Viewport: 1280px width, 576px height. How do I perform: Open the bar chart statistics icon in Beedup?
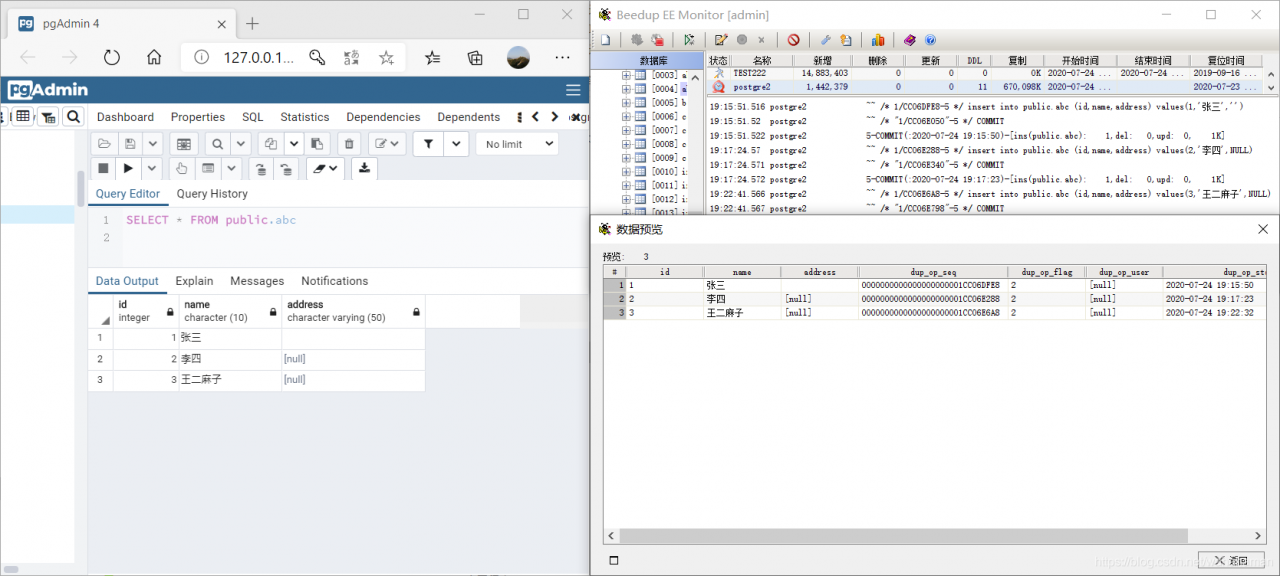click(x=877, y=40)
